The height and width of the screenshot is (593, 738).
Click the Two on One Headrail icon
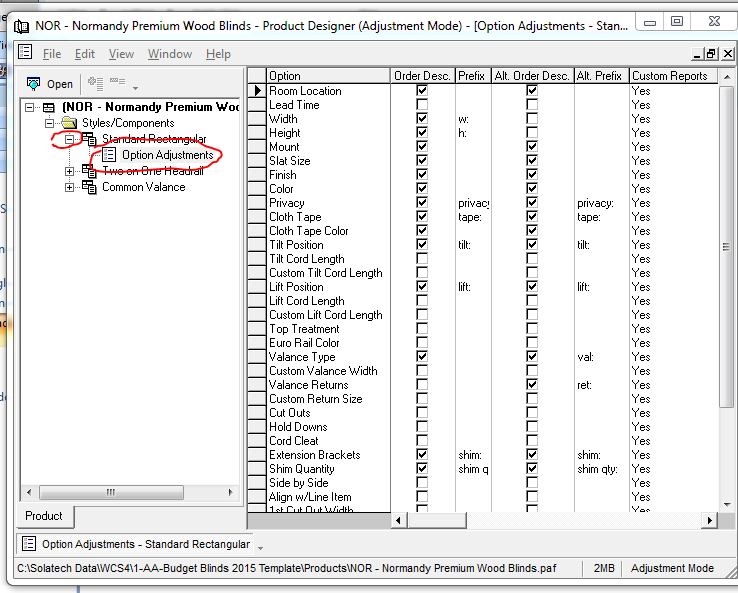[x=89, y=171]
